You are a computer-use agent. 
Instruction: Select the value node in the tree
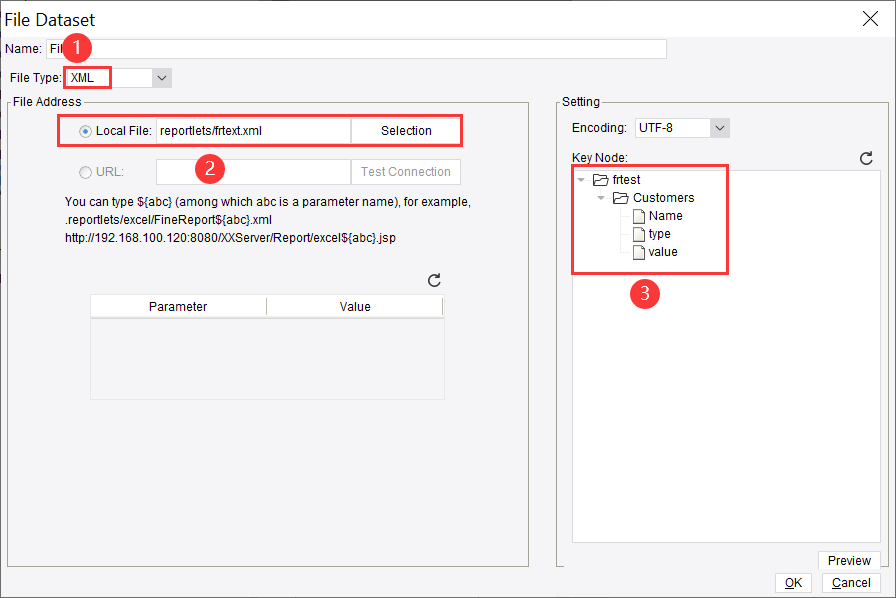point(662,251)
